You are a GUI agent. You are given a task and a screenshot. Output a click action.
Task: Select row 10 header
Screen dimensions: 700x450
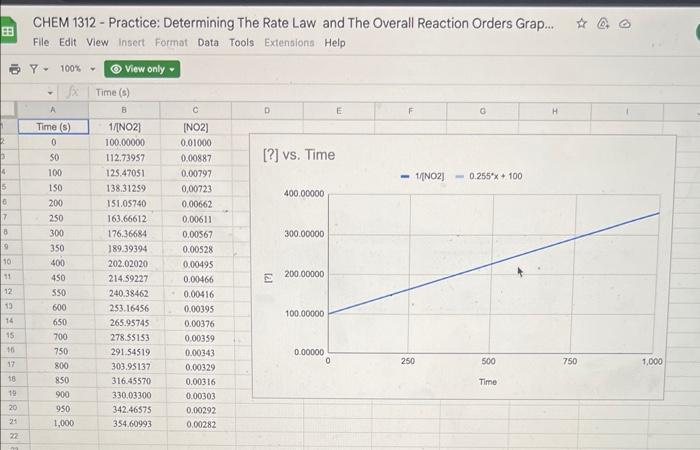[x=7, y=262]
